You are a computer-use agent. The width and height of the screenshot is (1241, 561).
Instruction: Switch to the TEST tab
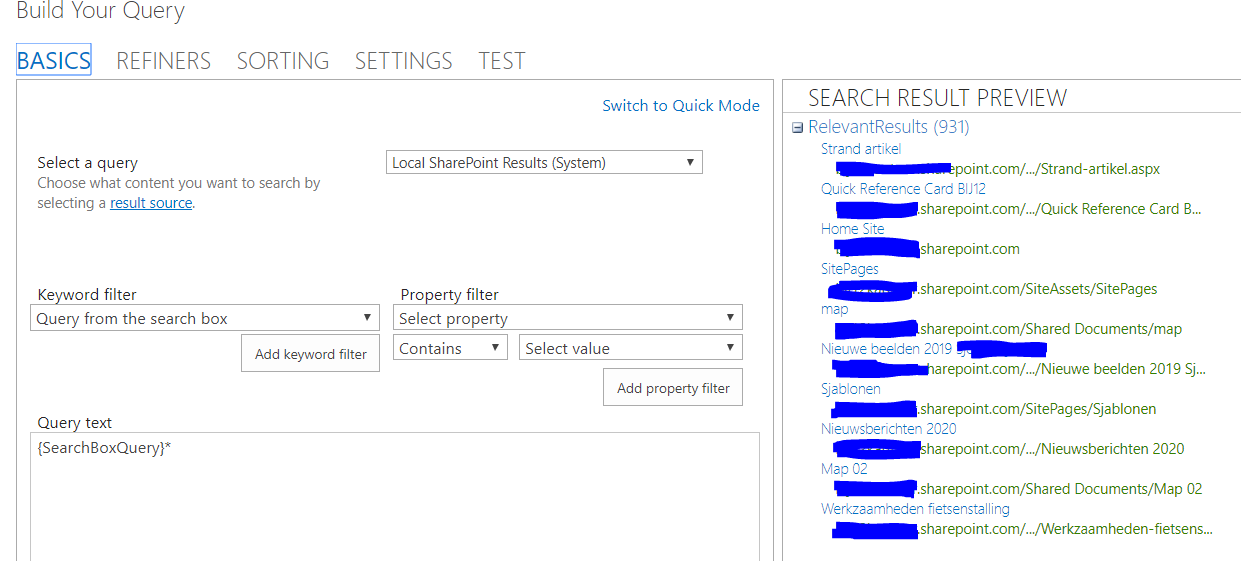pyautogui.click(x=502, y=61)
